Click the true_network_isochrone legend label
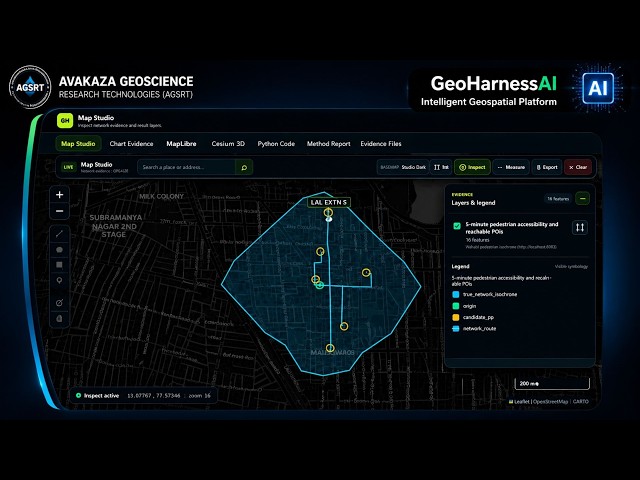Viewport: 640px width, 480px height. click(490, 294)
